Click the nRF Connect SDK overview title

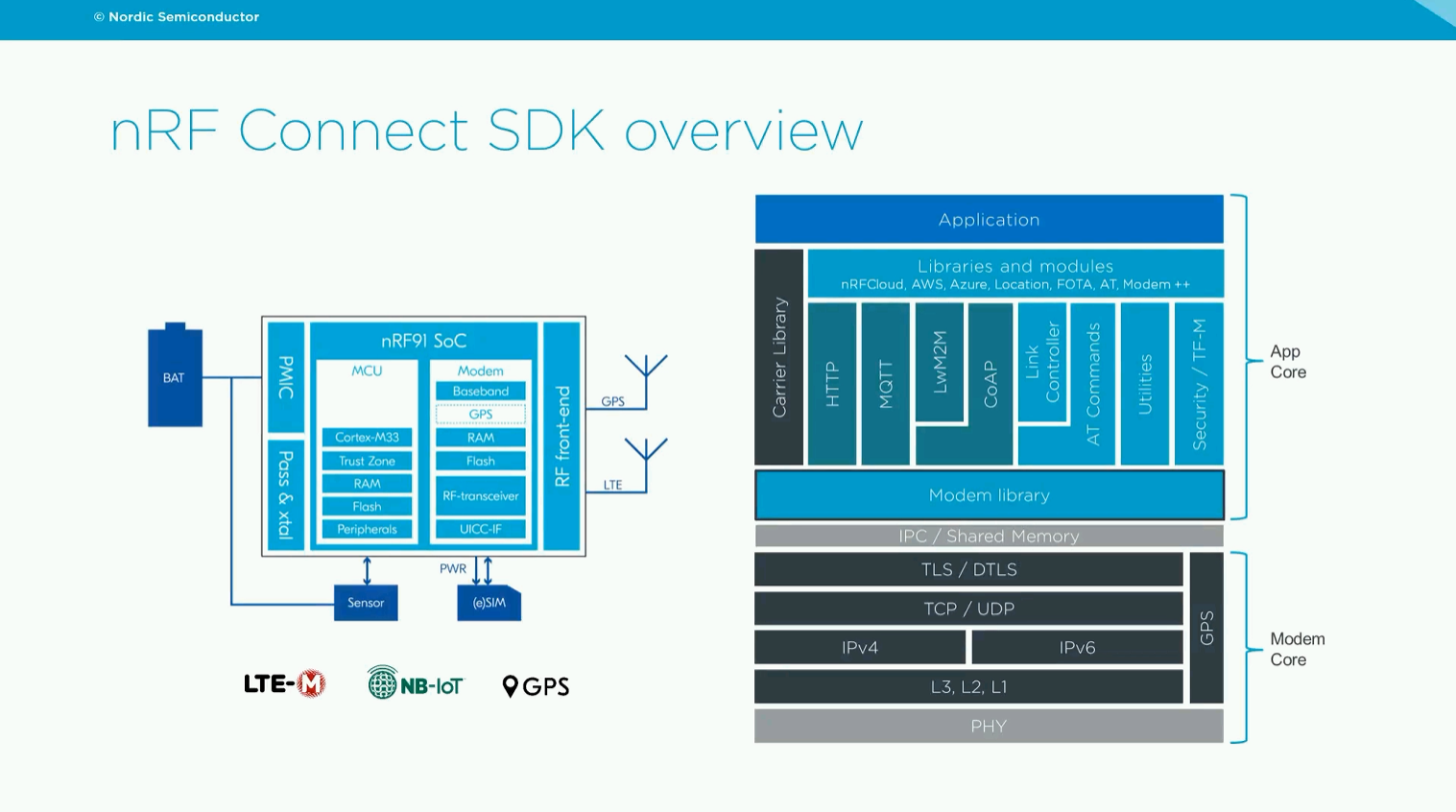click(487, 131)
